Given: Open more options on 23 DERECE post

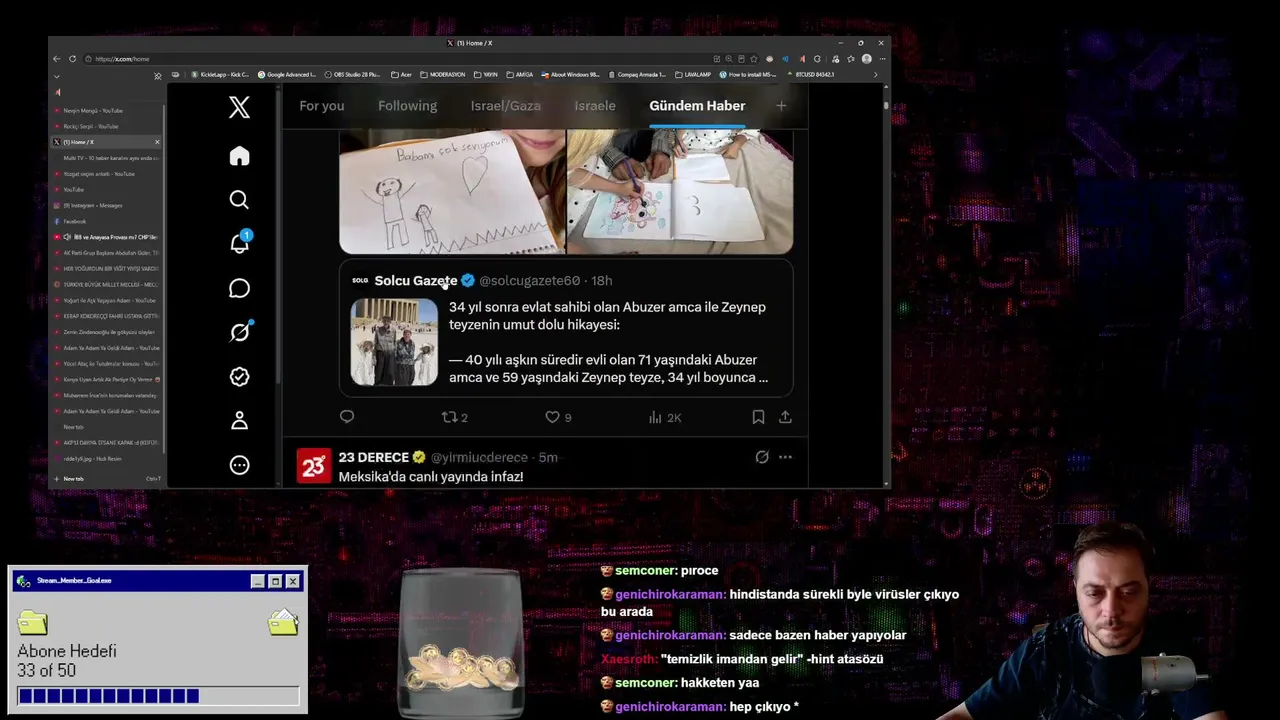Looking at the screenshot, I should click(785, 457).
